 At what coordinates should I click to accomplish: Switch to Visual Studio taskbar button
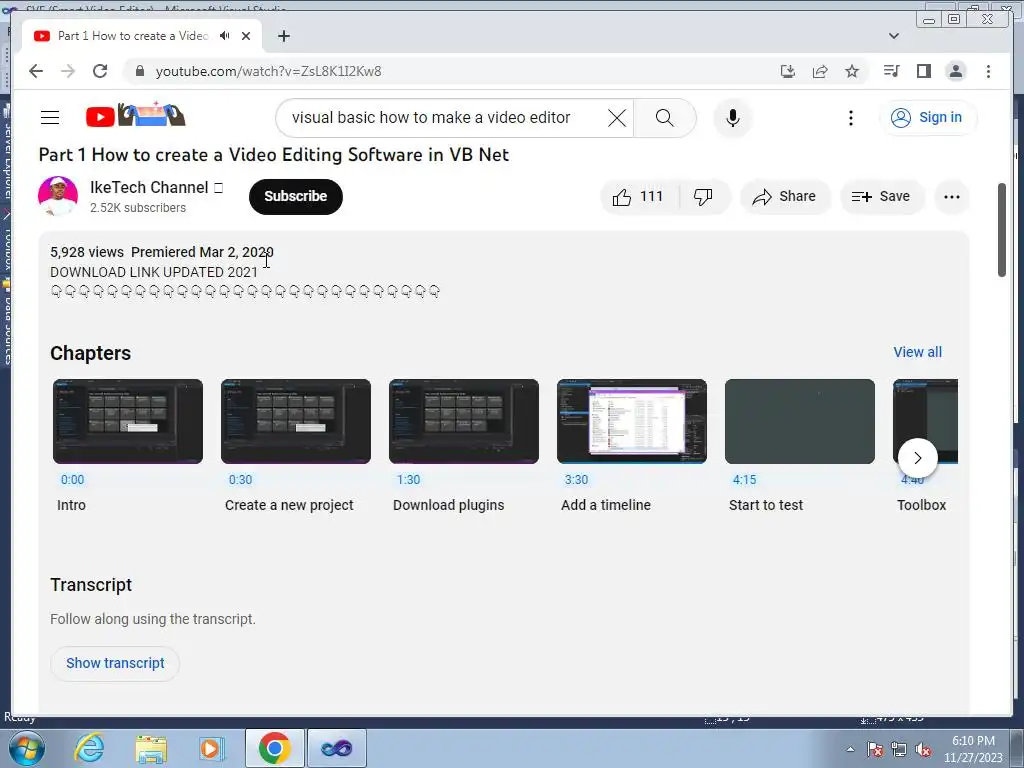[337, 748]
